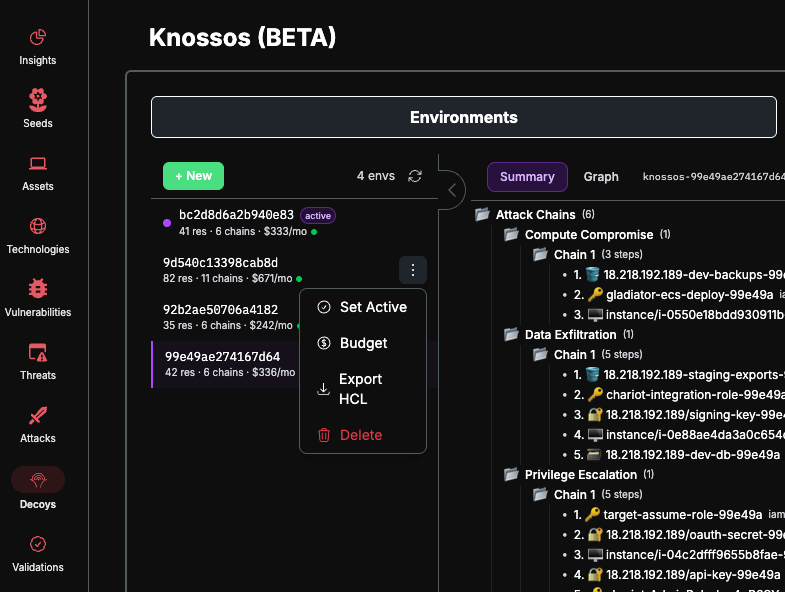Collapse the environments panel with chevron
This screenshot has width=785, height=592.
click(x=452, y=190)
